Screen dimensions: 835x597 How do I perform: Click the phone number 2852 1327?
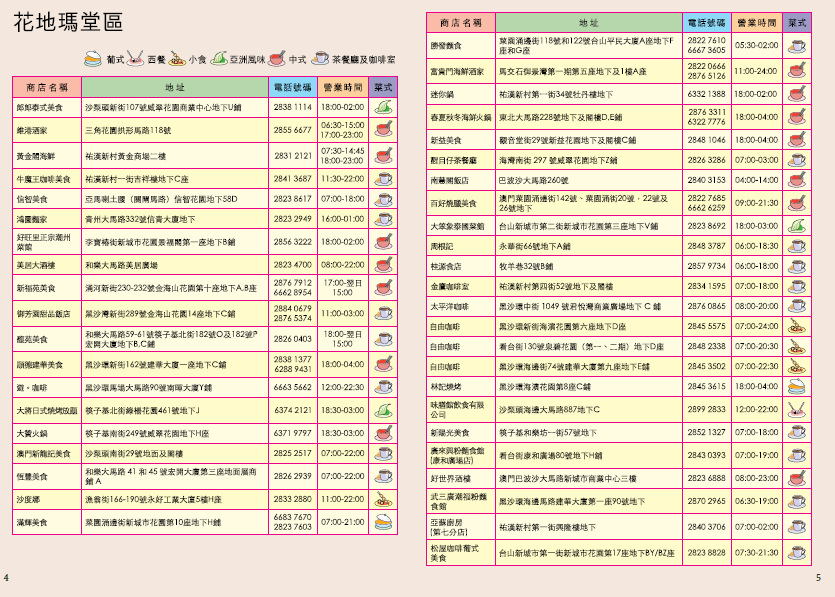706,432
